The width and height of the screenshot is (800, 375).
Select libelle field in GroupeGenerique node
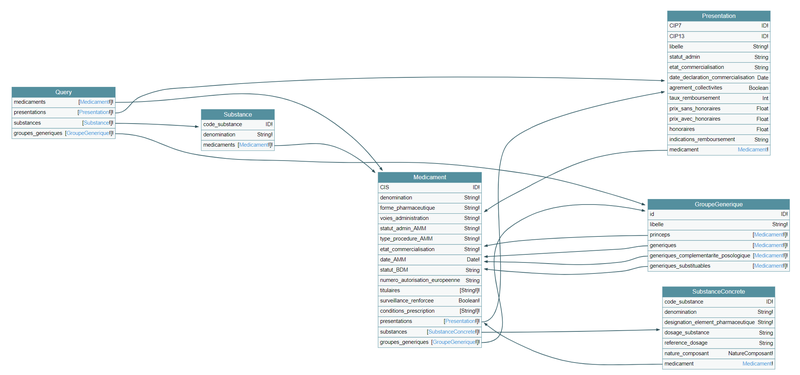pyautogui.click(x=718, y=224)
